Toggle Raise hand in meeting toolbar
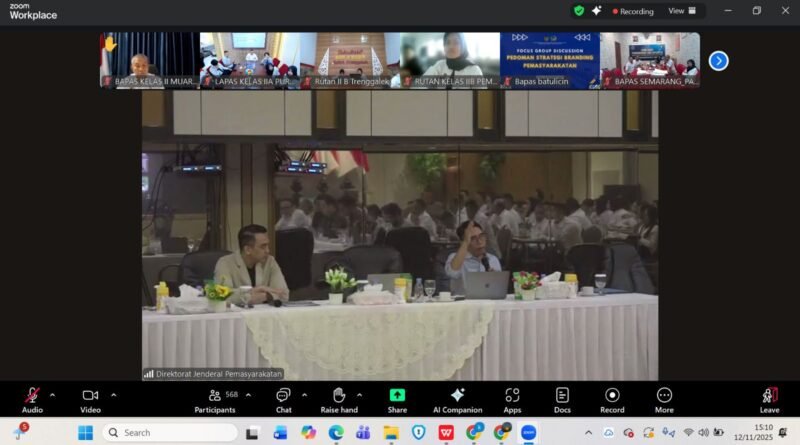Image resolution: width=800 pixels, height=445 pixels. point(339,396)
